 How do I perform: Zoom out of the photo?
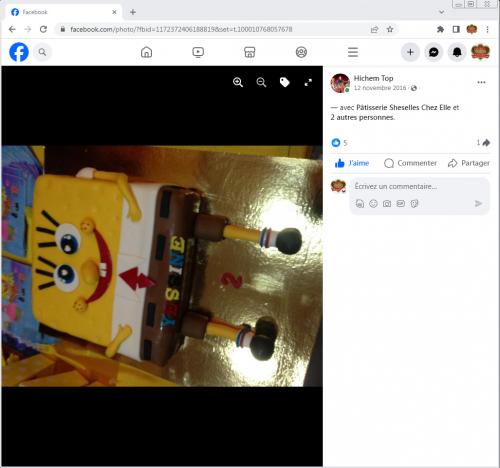pyautogui.click(x=261, y=82)
